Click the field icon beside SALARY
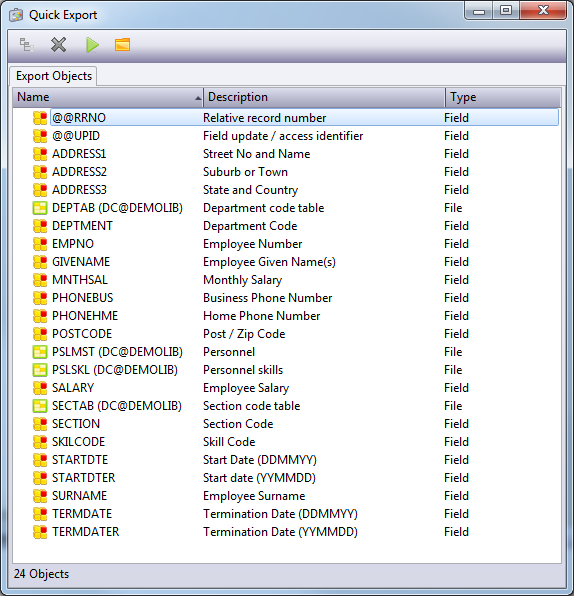The width and height of the screenshot is (574, 596). point(40,388)
